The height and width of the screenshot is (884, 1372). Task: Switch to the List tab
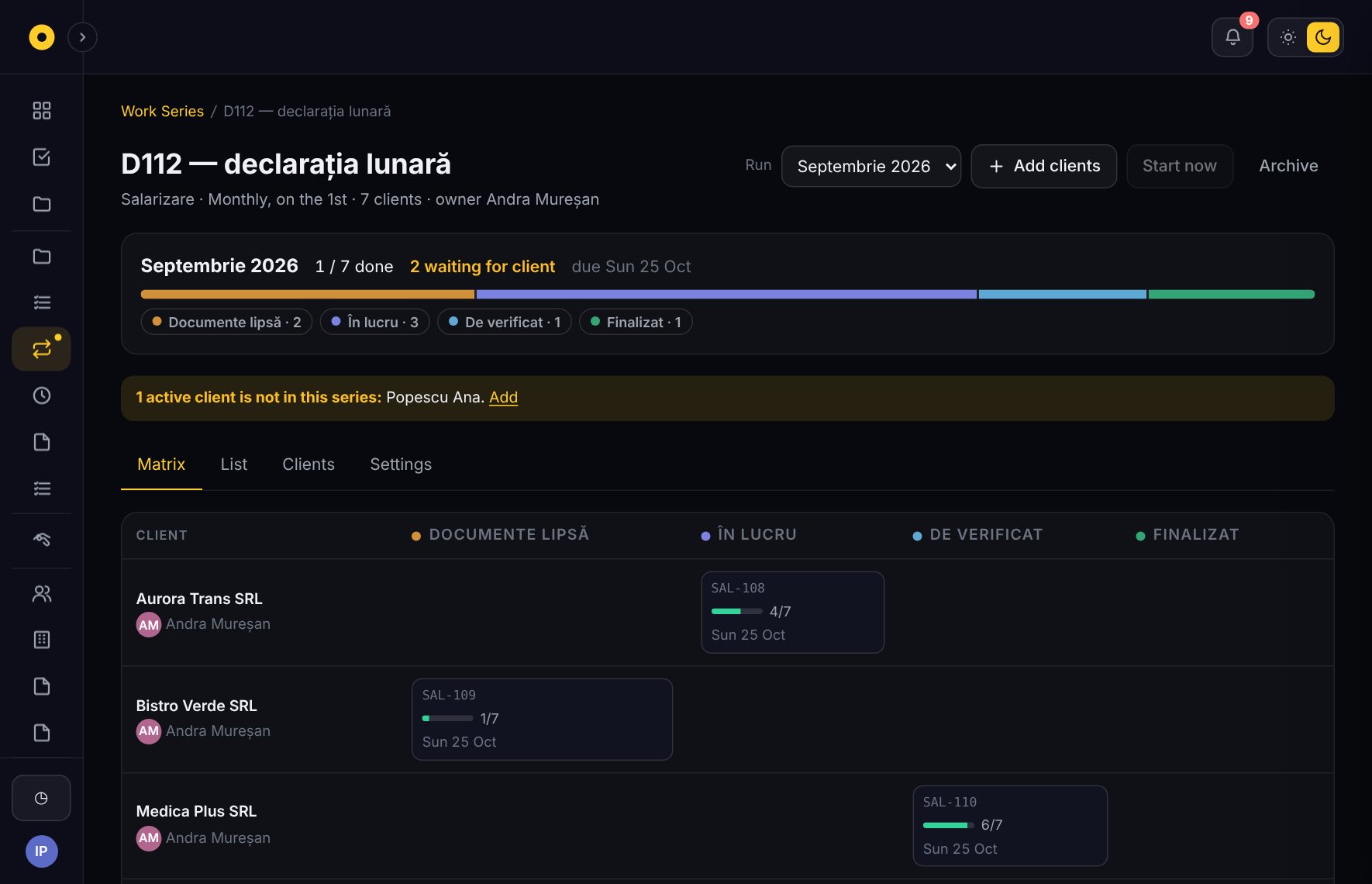[233, 464]
